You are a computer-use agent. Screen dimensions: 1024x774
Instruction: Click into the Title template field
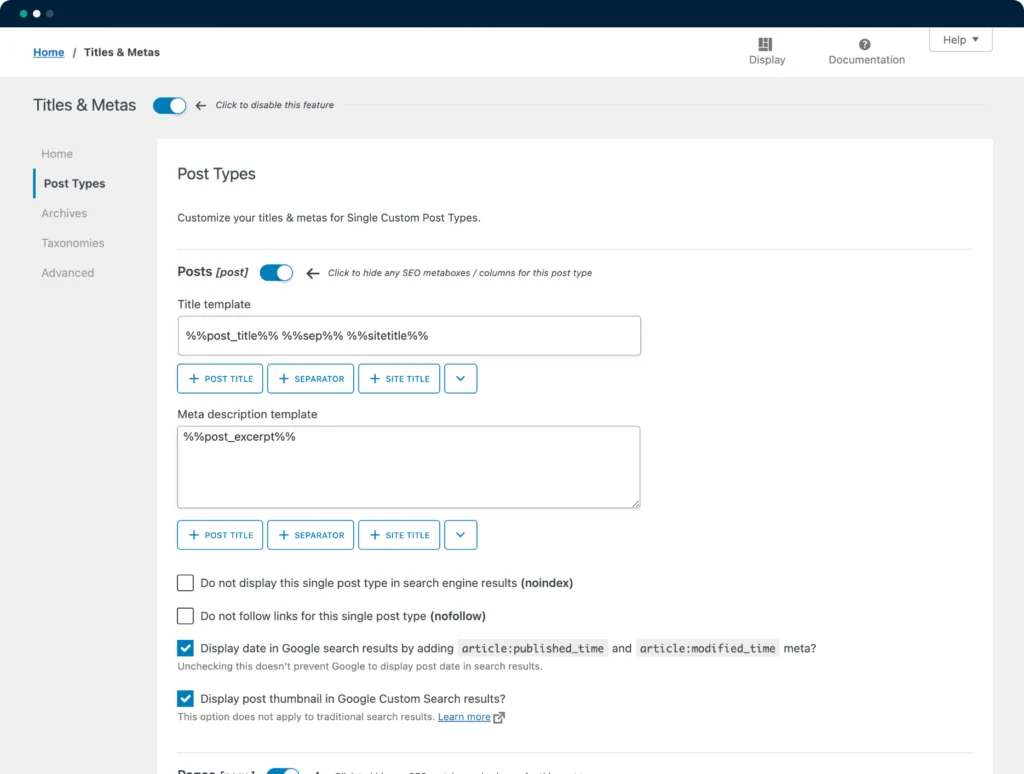(409, 336)
